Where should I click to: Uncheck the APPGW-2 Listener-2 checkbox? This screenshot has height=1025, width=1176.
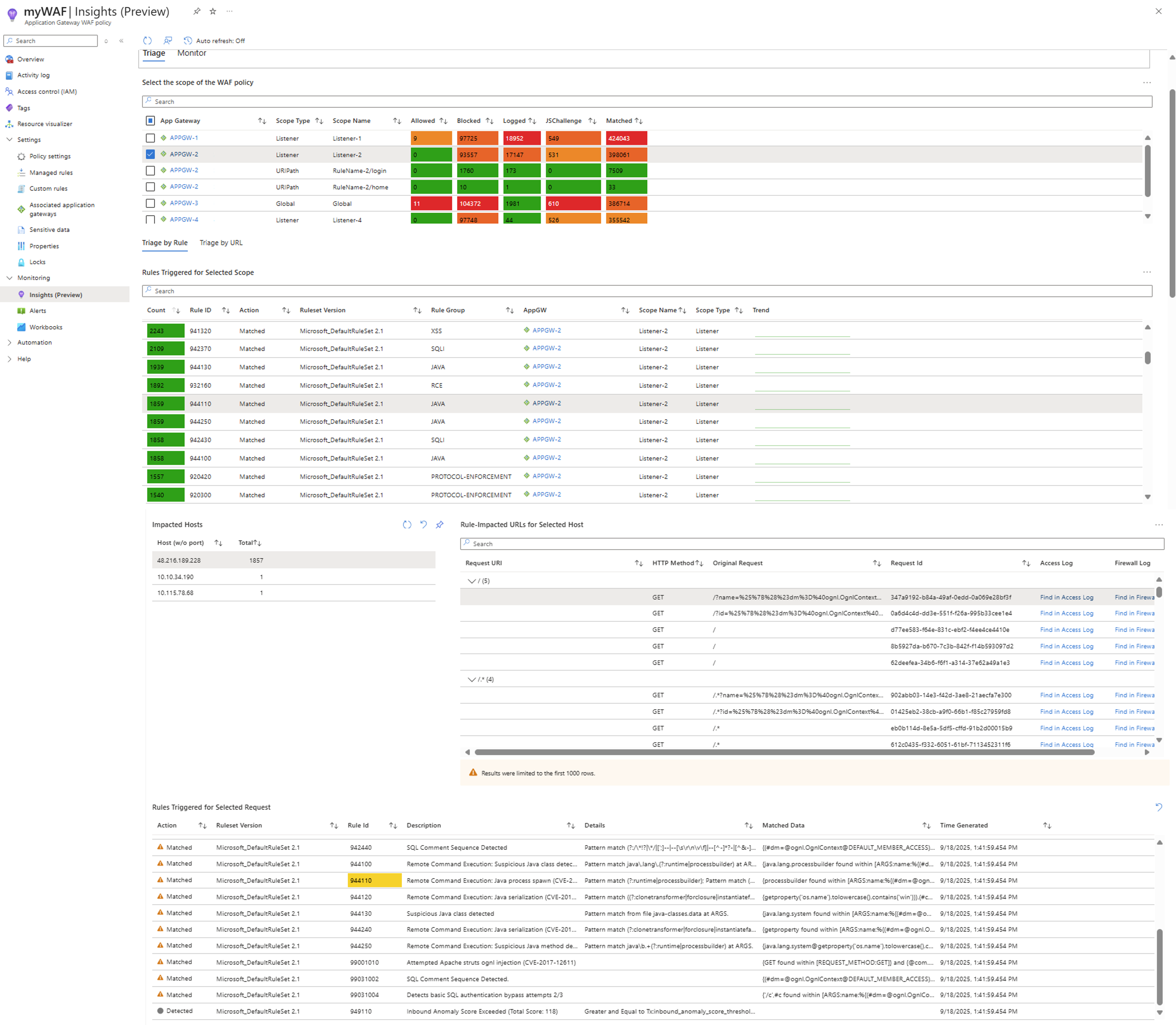tap(150, 154)
